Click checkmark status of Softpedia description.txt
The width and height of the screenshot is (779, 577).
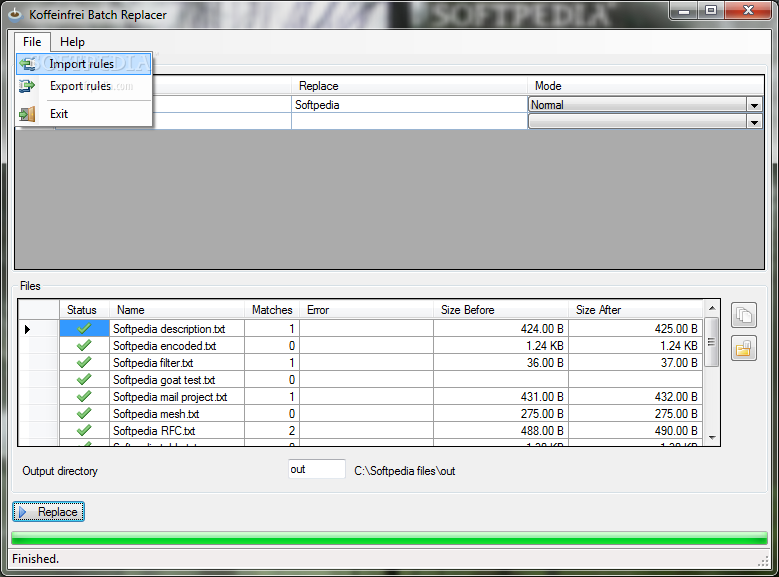click(84, 329)
